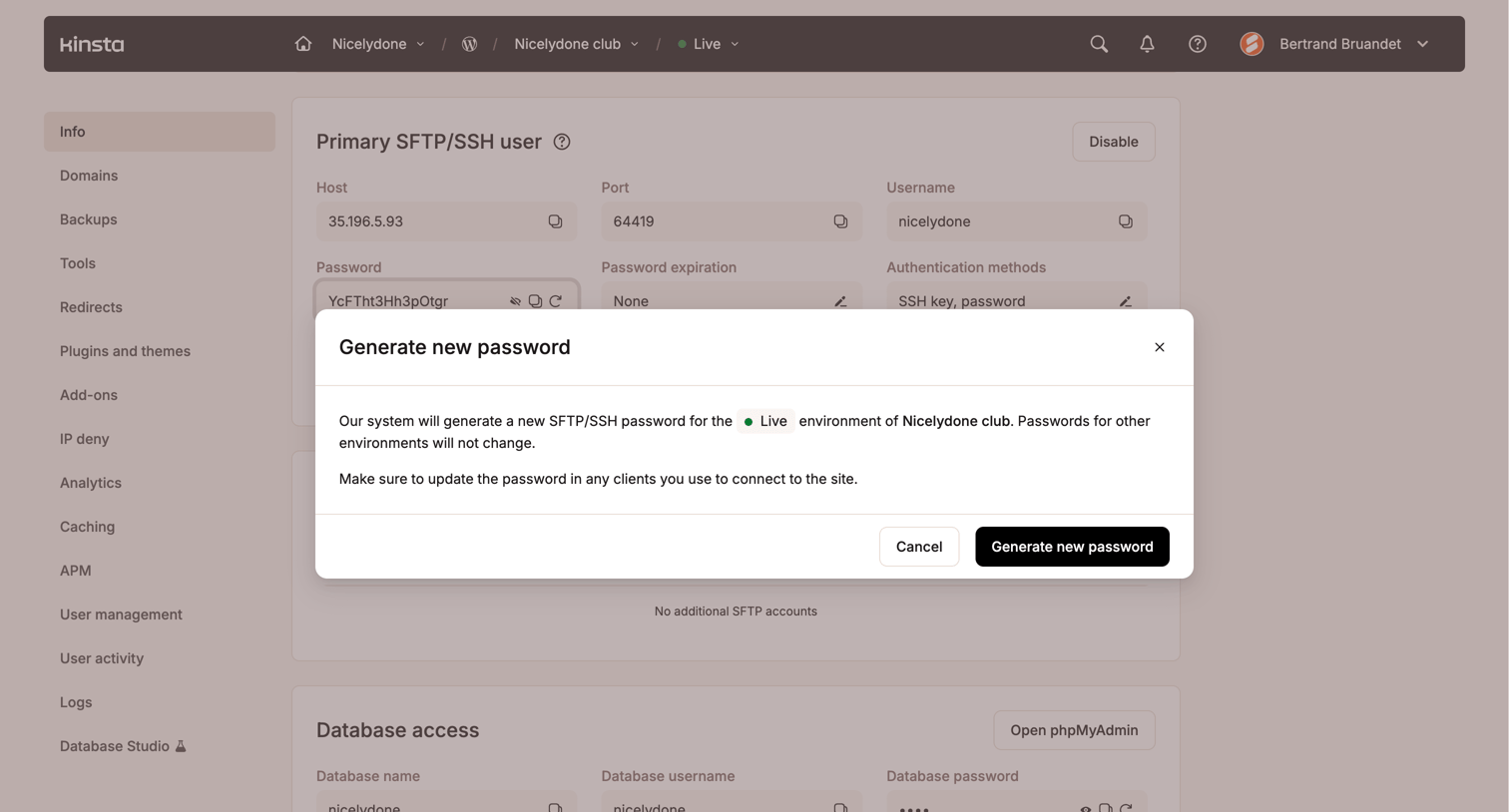The width and height of the screenshot is (1509, 812).
Task: Click the Port field value 64419
Action: pyautogui.click(x=732, y=221)
